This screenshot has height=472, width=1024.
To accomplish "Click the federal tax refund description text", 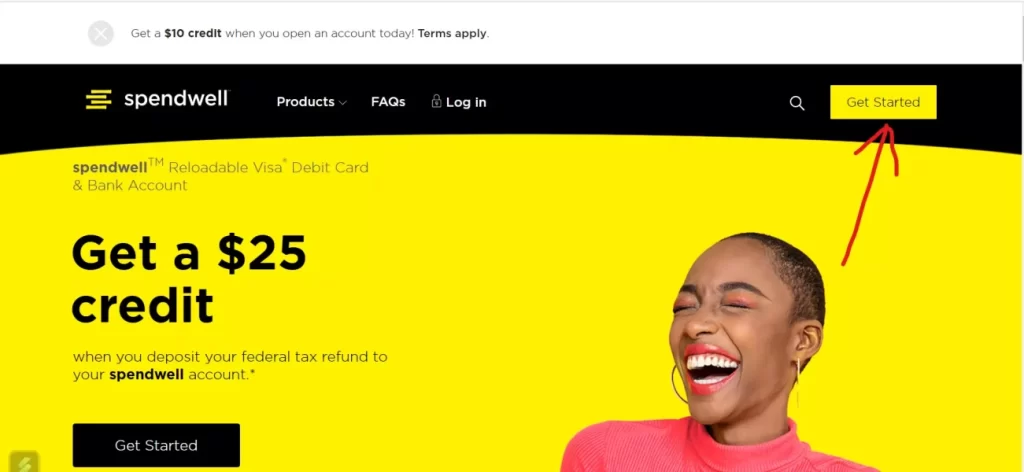I will click(230, 366).
